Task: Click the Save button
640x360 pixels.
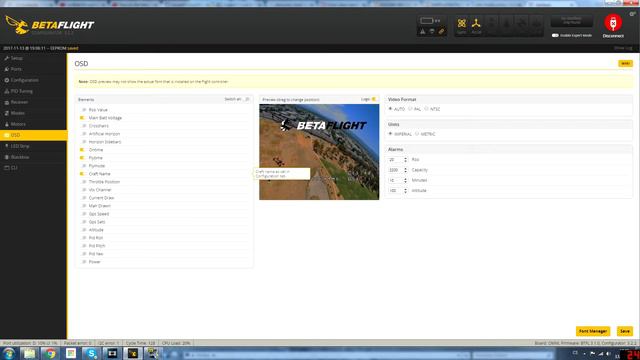Action: click(x=625, y=331)
